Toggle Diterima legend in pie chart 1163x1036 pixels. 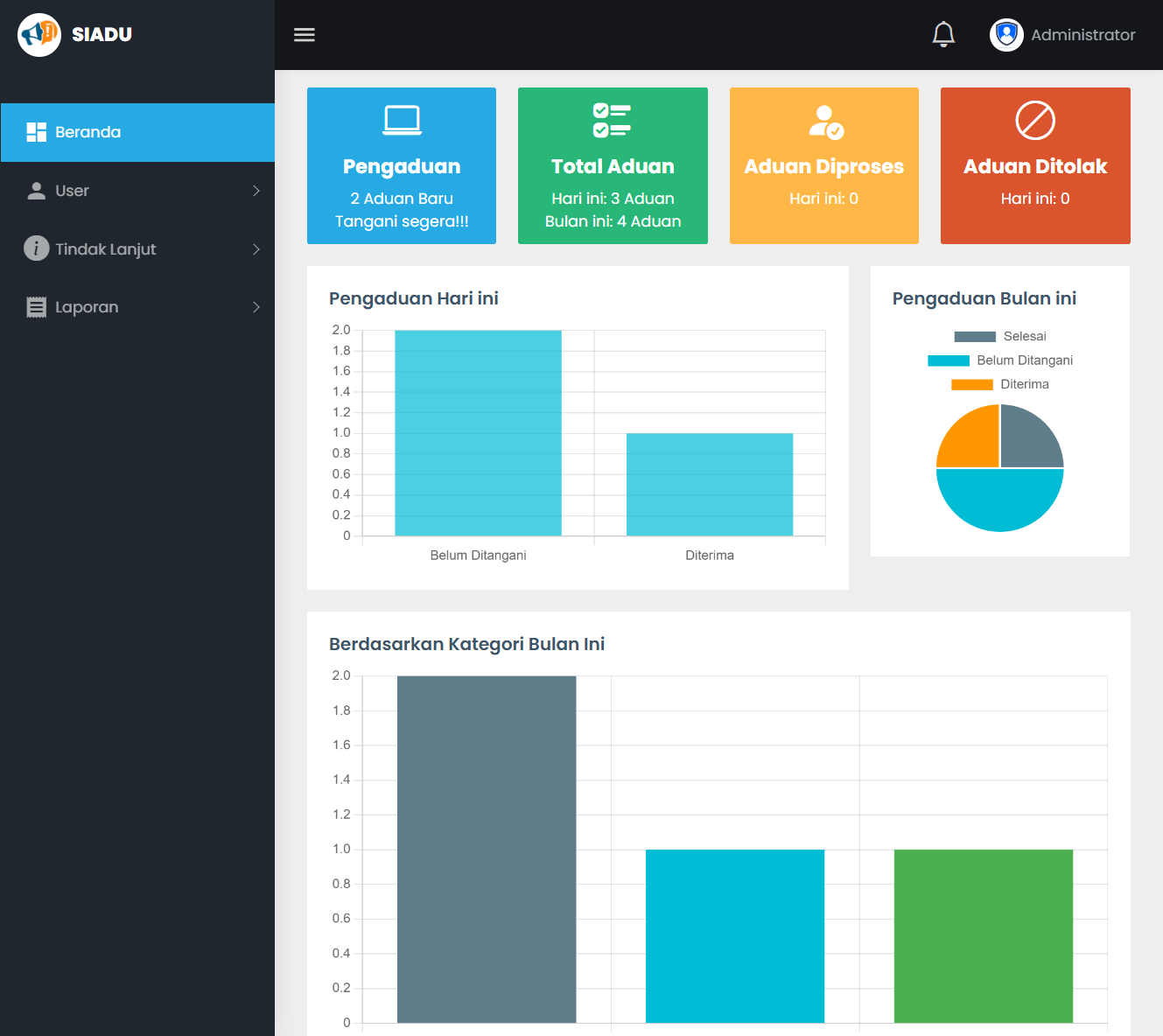point(999,384)
